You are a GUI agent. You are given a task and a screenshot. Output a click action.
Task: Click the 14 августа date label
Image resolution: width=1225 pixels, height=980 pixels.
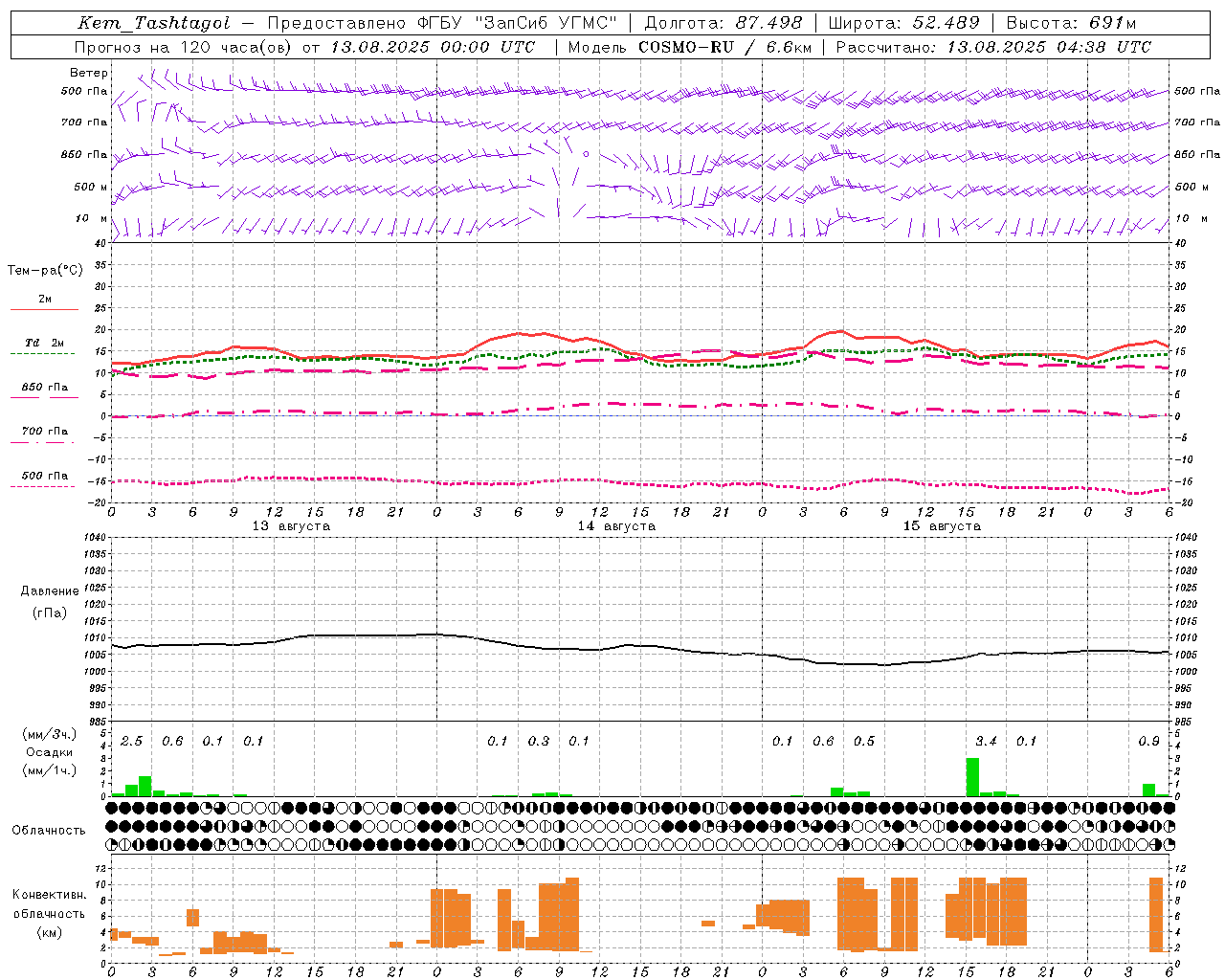click(x=616, y=526)
